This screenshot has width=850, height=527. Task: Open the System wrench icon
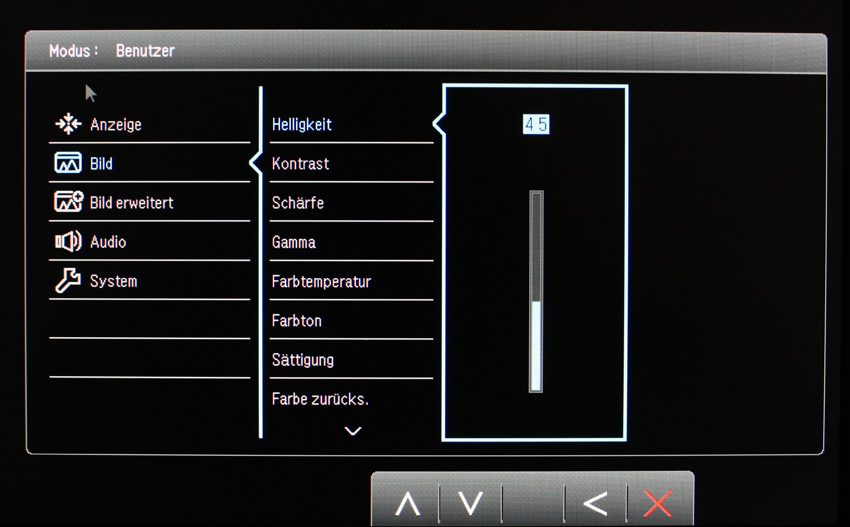click(x=68, y=280)
